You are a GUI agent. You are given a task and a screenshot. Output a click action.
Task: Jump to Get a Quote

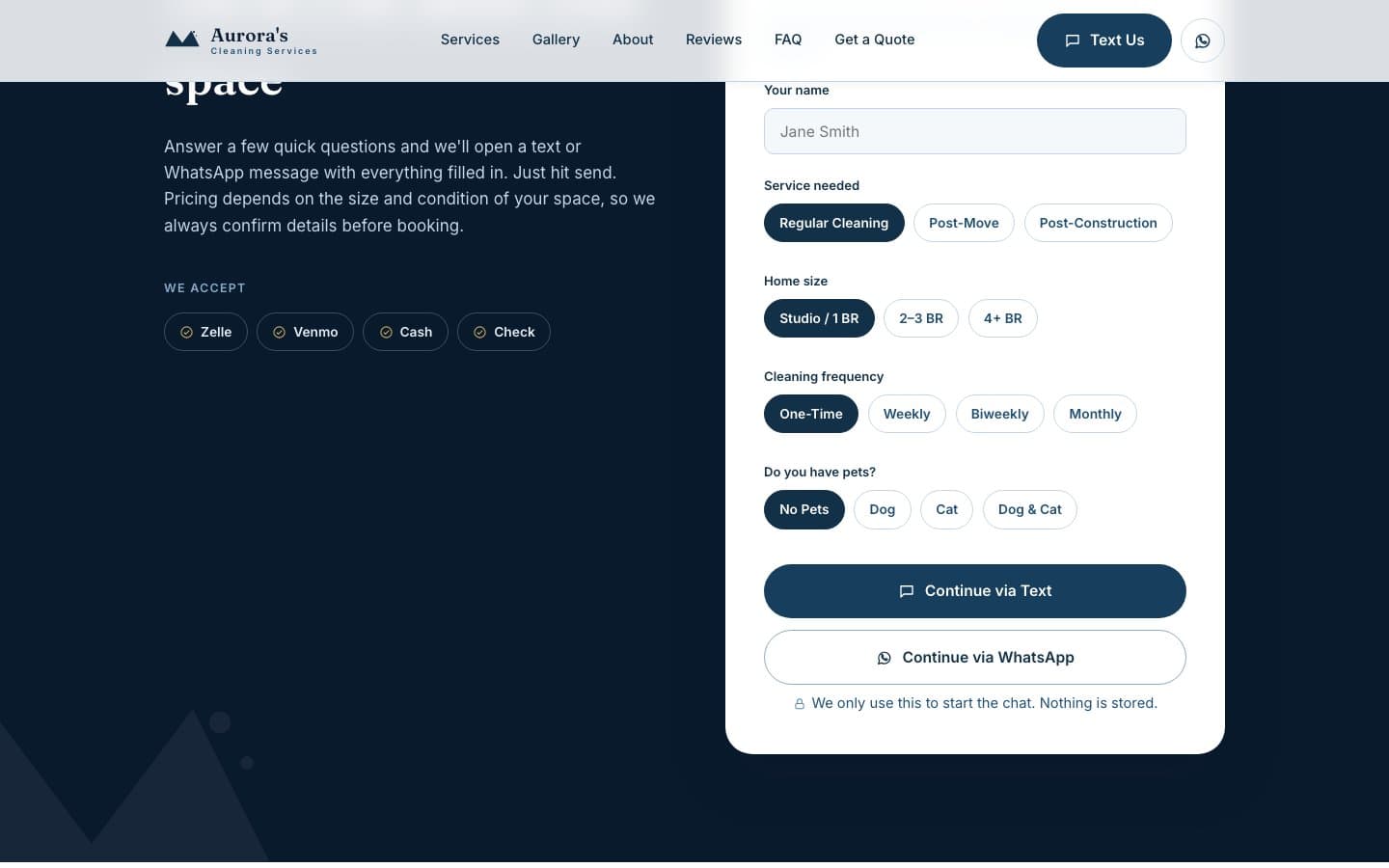875,40
